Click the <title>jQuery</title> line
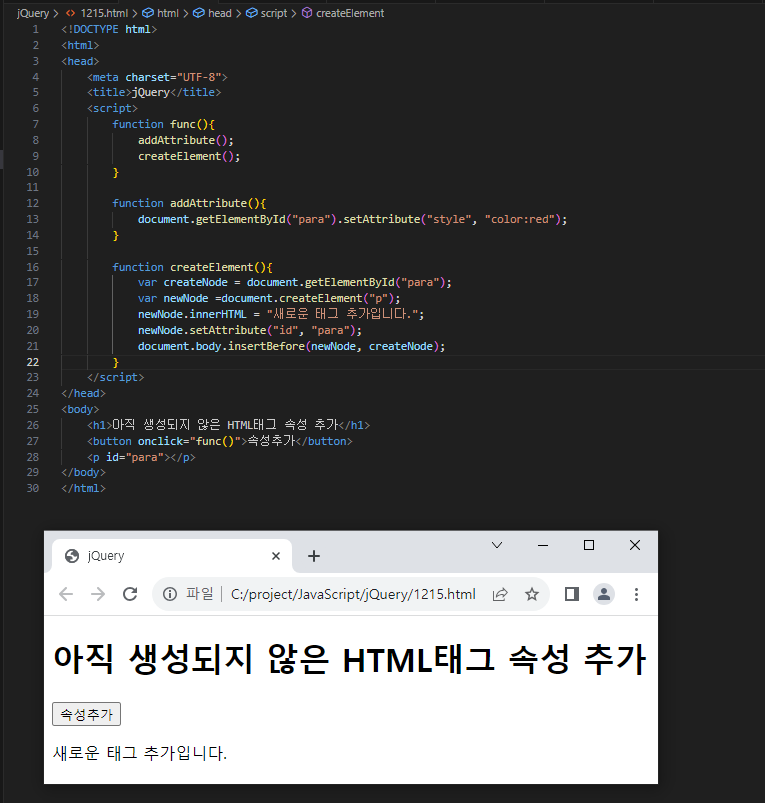Screen dimensions: 765x803 pos(154,92)
